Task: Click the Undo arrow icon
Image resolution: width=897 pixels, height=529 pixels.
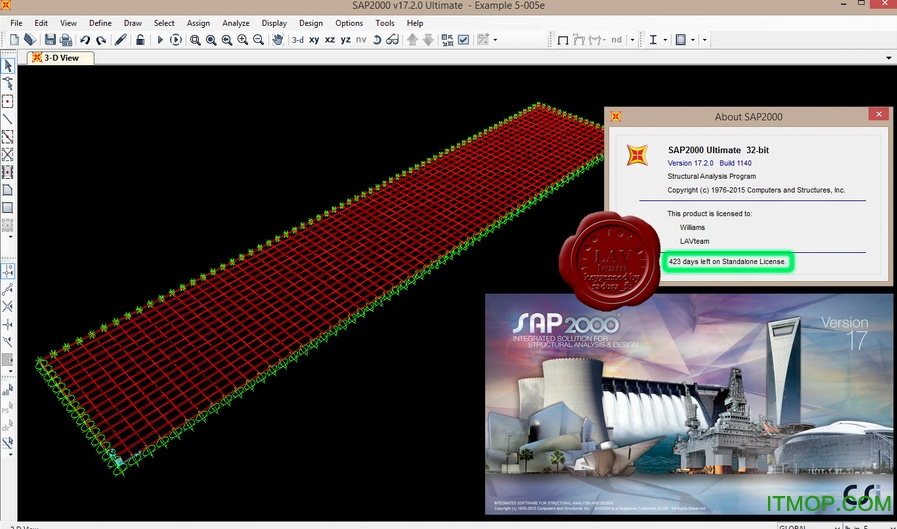Action: pos(85,40)
